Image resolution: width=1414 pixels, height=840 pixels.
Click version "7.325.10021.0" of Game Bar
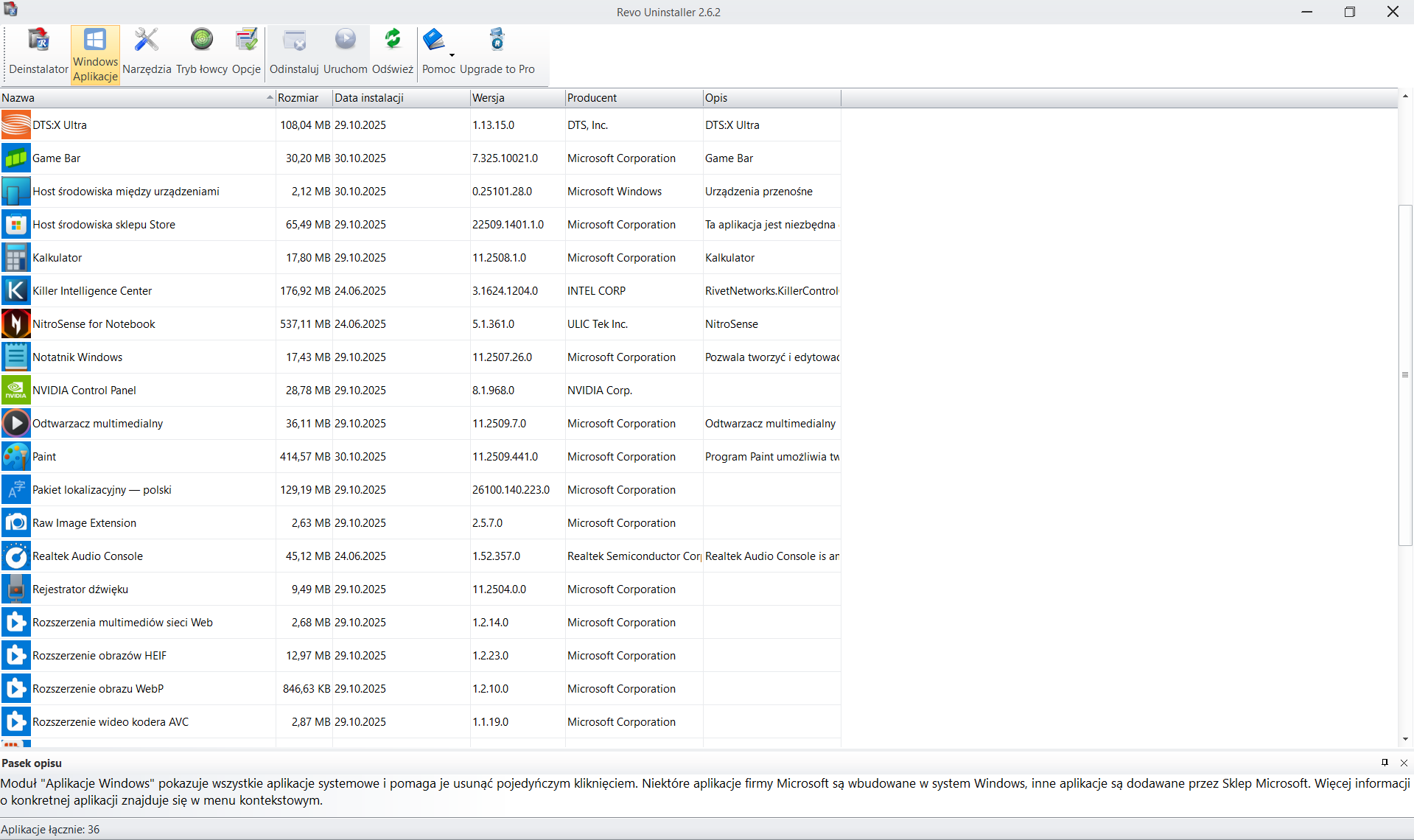tap(505, 158)
